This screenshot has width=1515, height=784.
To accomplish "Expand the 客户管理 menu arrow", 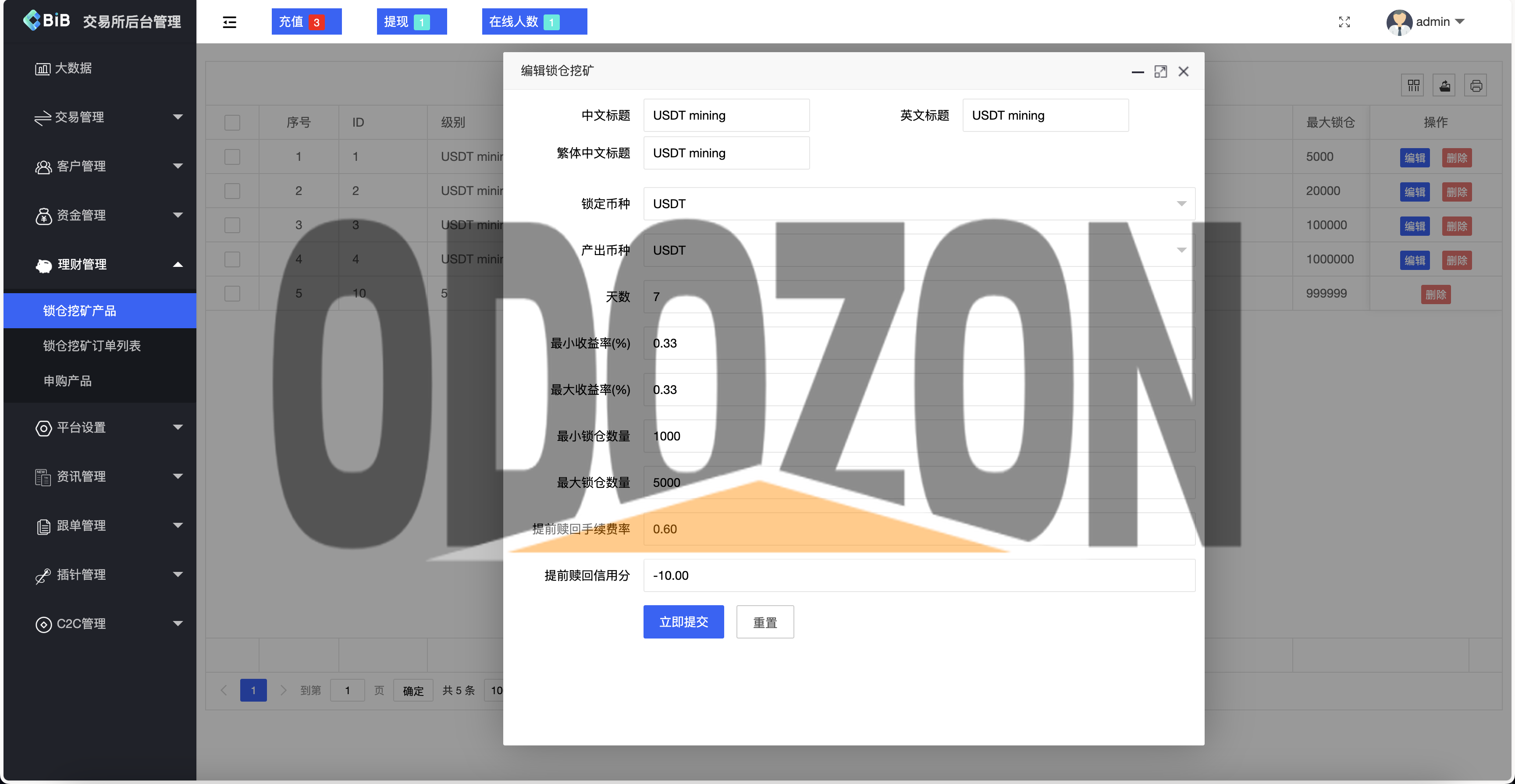I will coord(178,166).
